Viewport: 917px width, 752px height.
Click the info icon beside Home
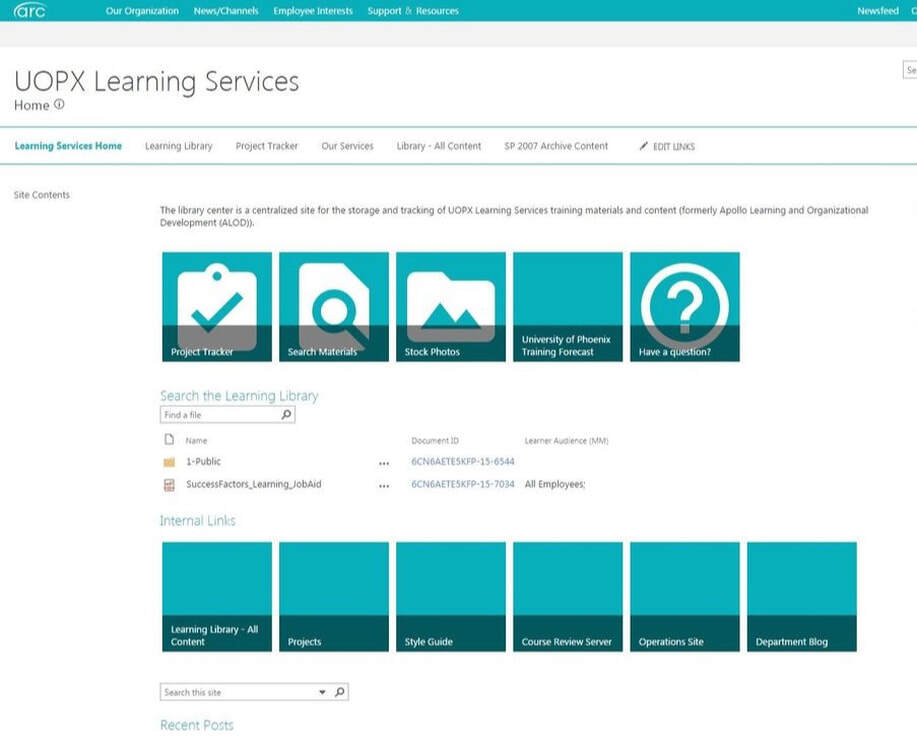[59, 105]
